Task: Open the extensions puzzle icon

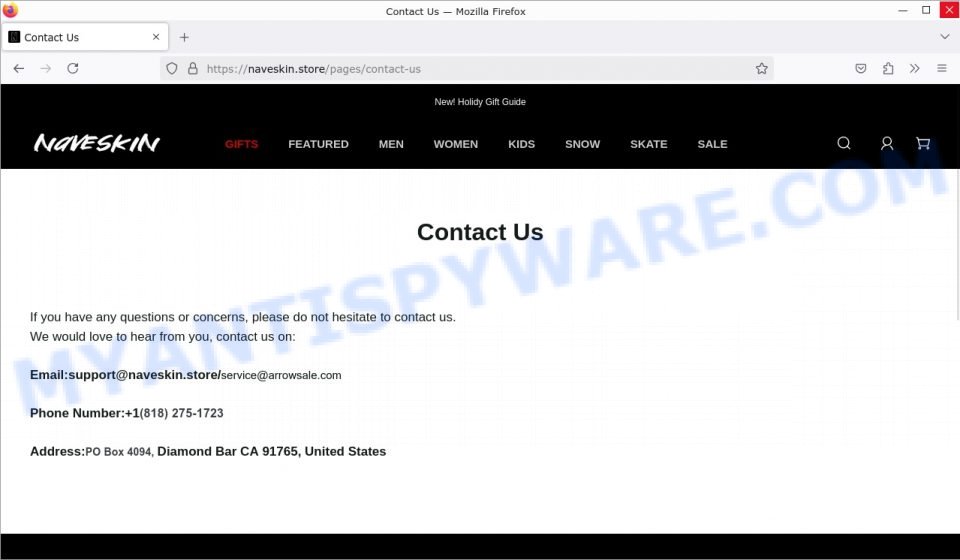Action: [888, 69]
